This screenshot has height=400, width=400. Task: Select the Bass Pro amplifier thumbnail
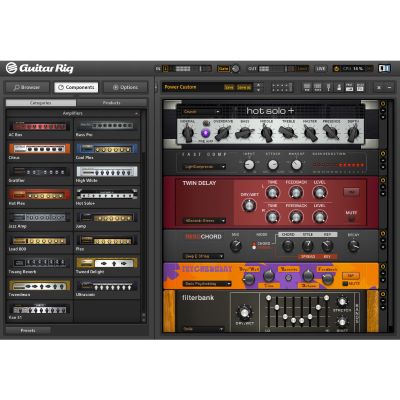coord(107,126)
